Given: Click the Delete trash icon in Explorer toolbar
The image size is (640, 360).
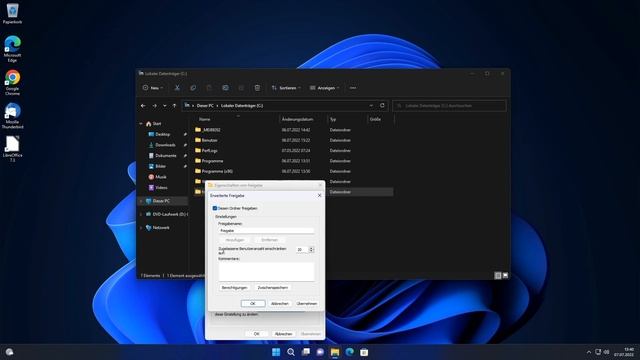Looking at the screenshot, I should point(257,88).
